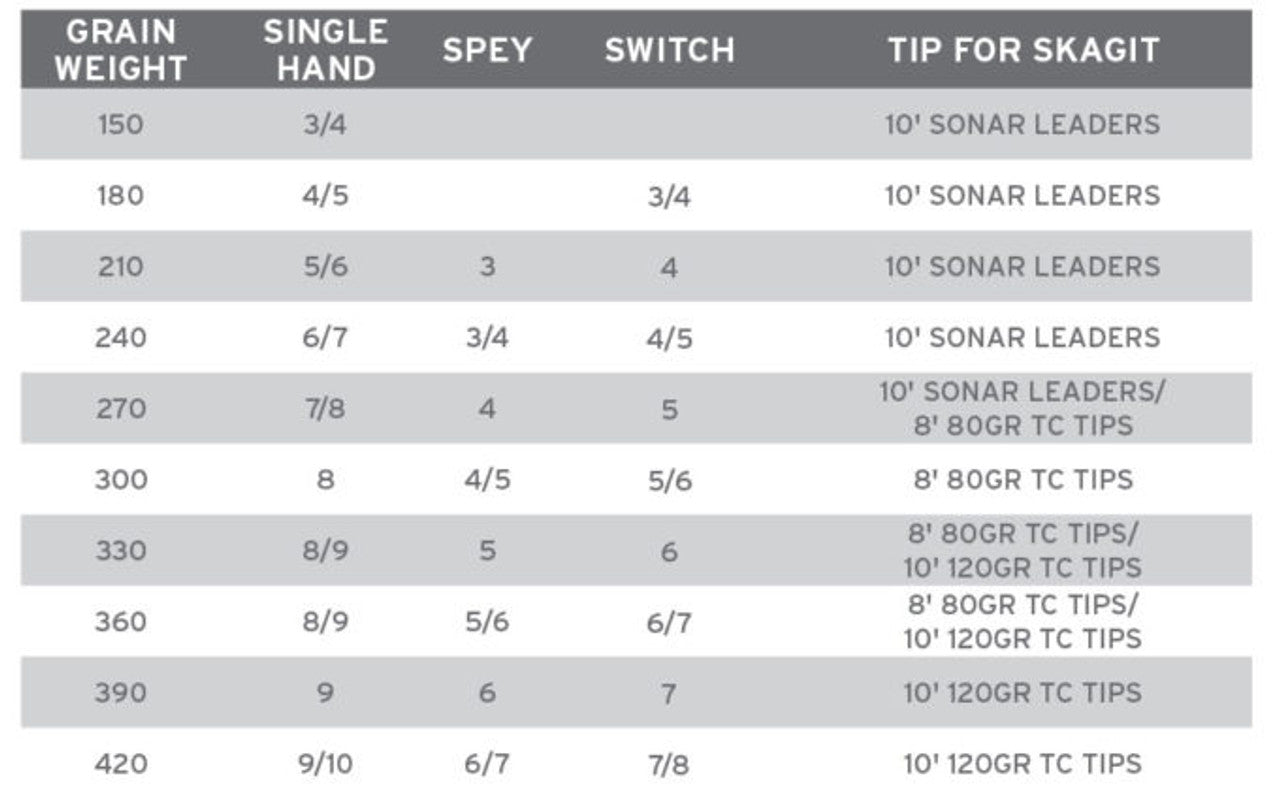The image size is (1280, 800).
Task: Select the 150 grain weight cell
Action: (x=121, y=125)
